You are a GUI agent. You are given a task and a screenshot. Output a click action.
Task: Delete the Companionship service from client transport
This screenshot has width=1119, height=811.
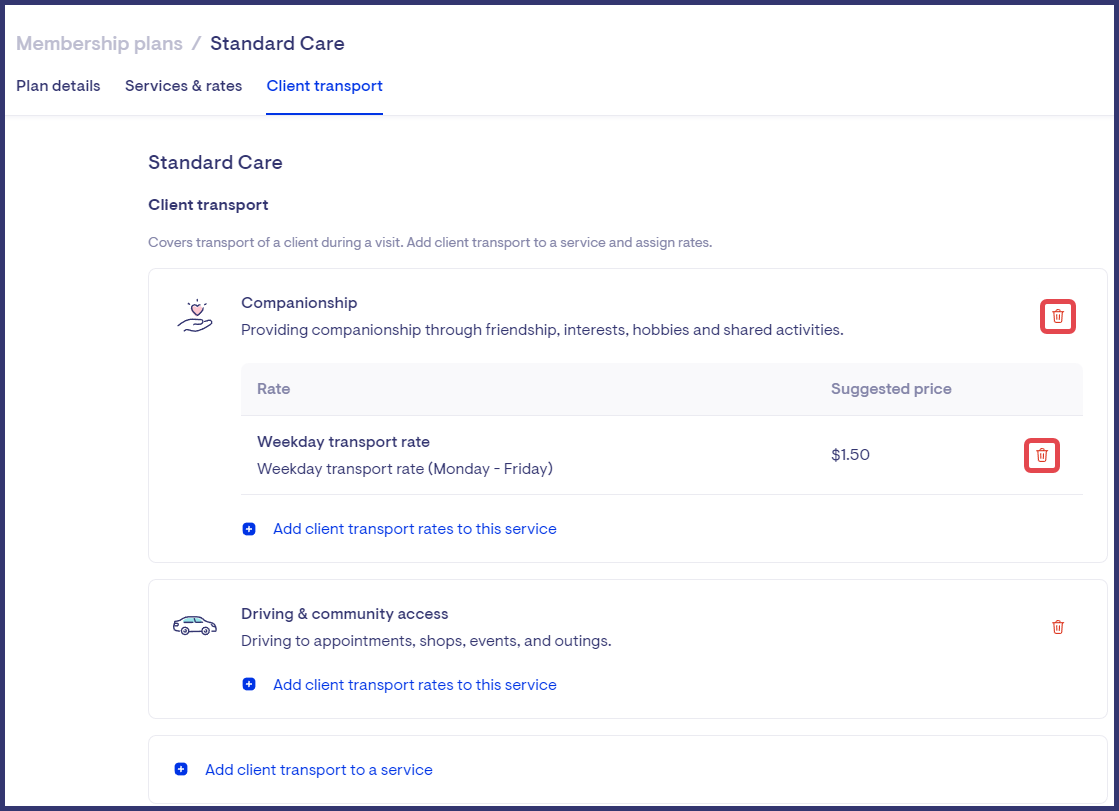coord(1057,317)
